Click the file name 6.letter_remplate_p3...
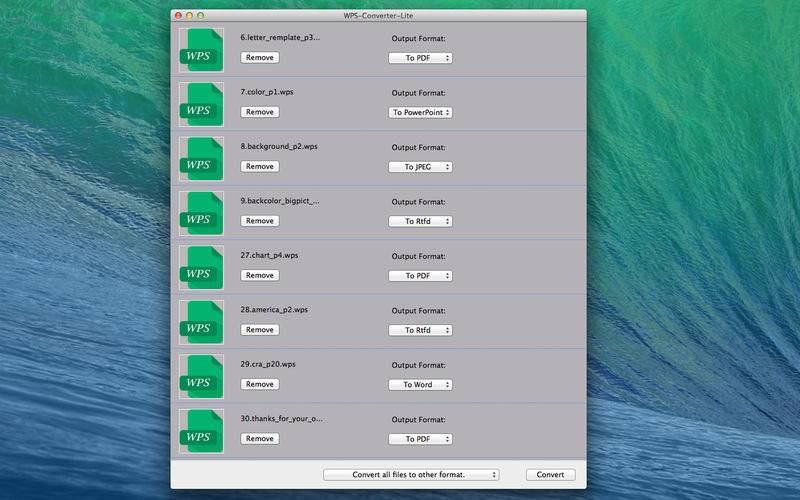 pyautogui.click(x=280, y=37)
